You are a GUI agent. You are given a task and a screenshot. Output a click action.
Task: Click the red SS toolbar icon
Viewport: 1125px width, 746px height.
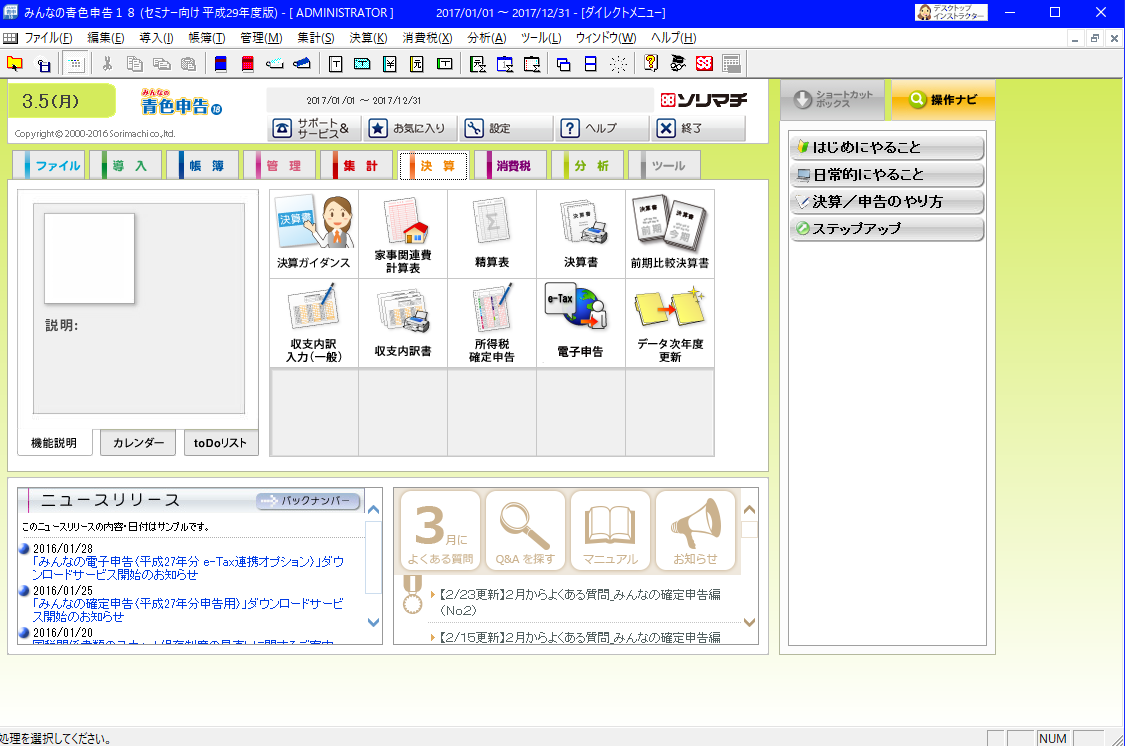pyautogui.click(x=704, y=64)
